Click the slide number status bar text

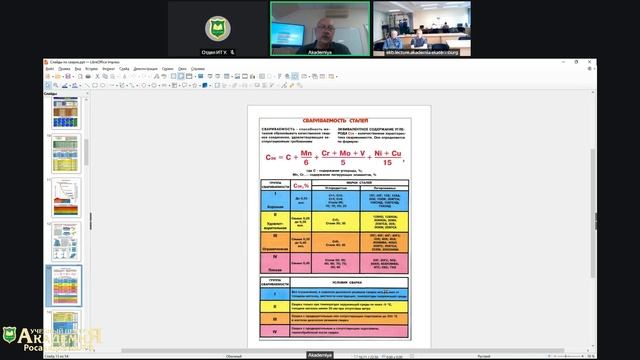[x=57, y=356]
